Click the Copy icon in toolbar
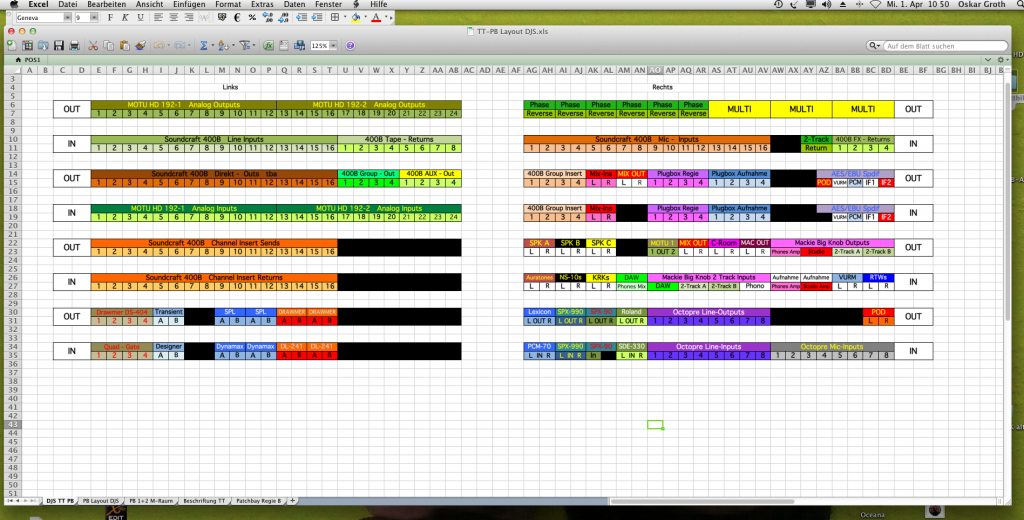Viewport: 1024px width, 520px height. tap(108, 46)
